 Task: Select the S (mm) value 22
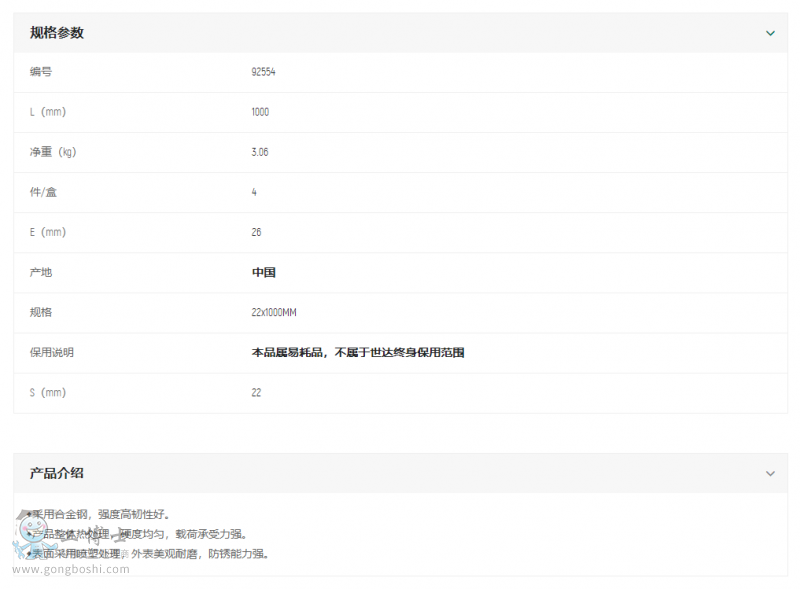[256, 392]
